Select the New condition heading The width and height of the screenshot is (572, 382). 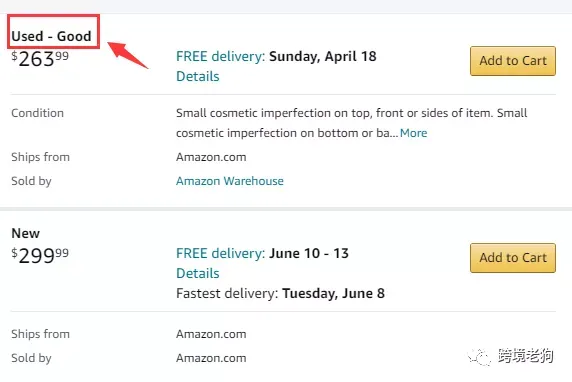pos(26,233)
